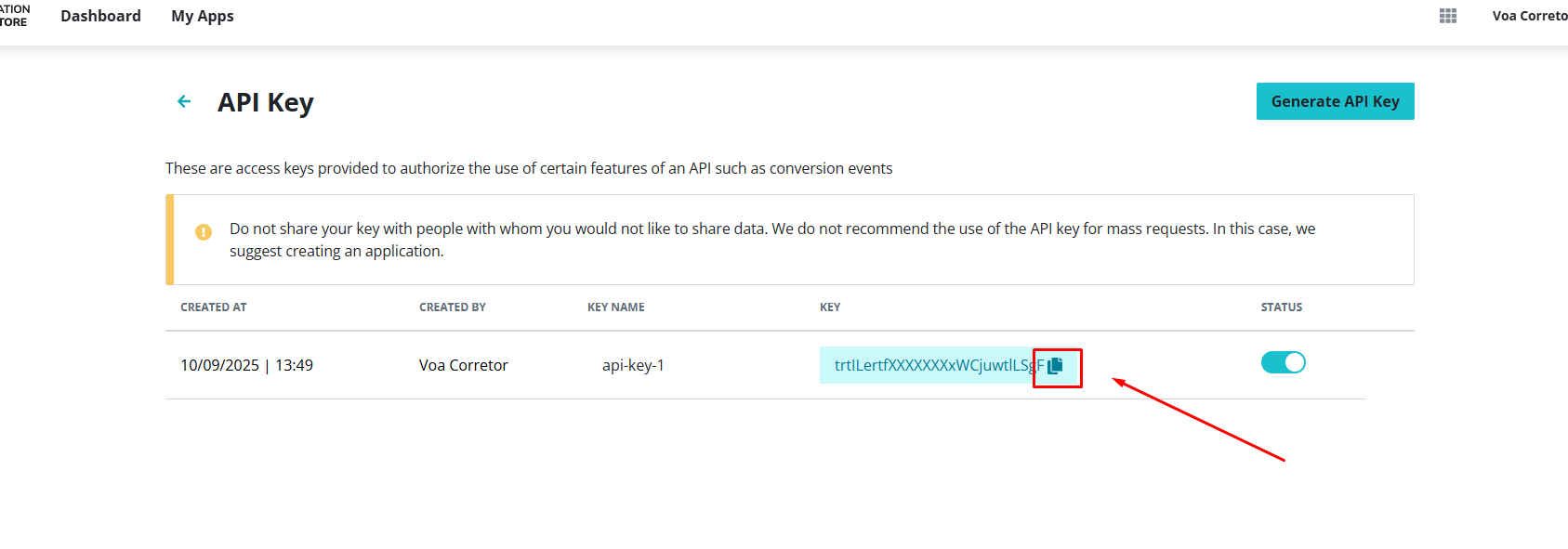Copy the API key with the copy icon
The width and height of the screenshot is (1568, 549).
point(1055,366)
